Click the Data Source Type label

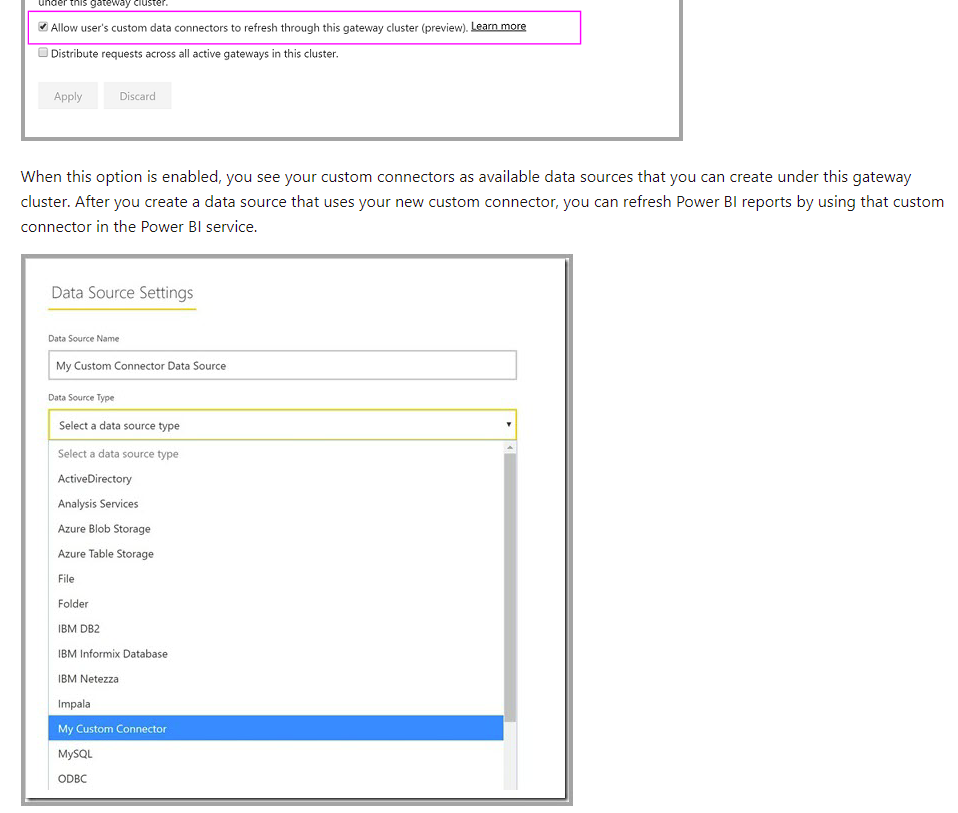tap(81, 398)
